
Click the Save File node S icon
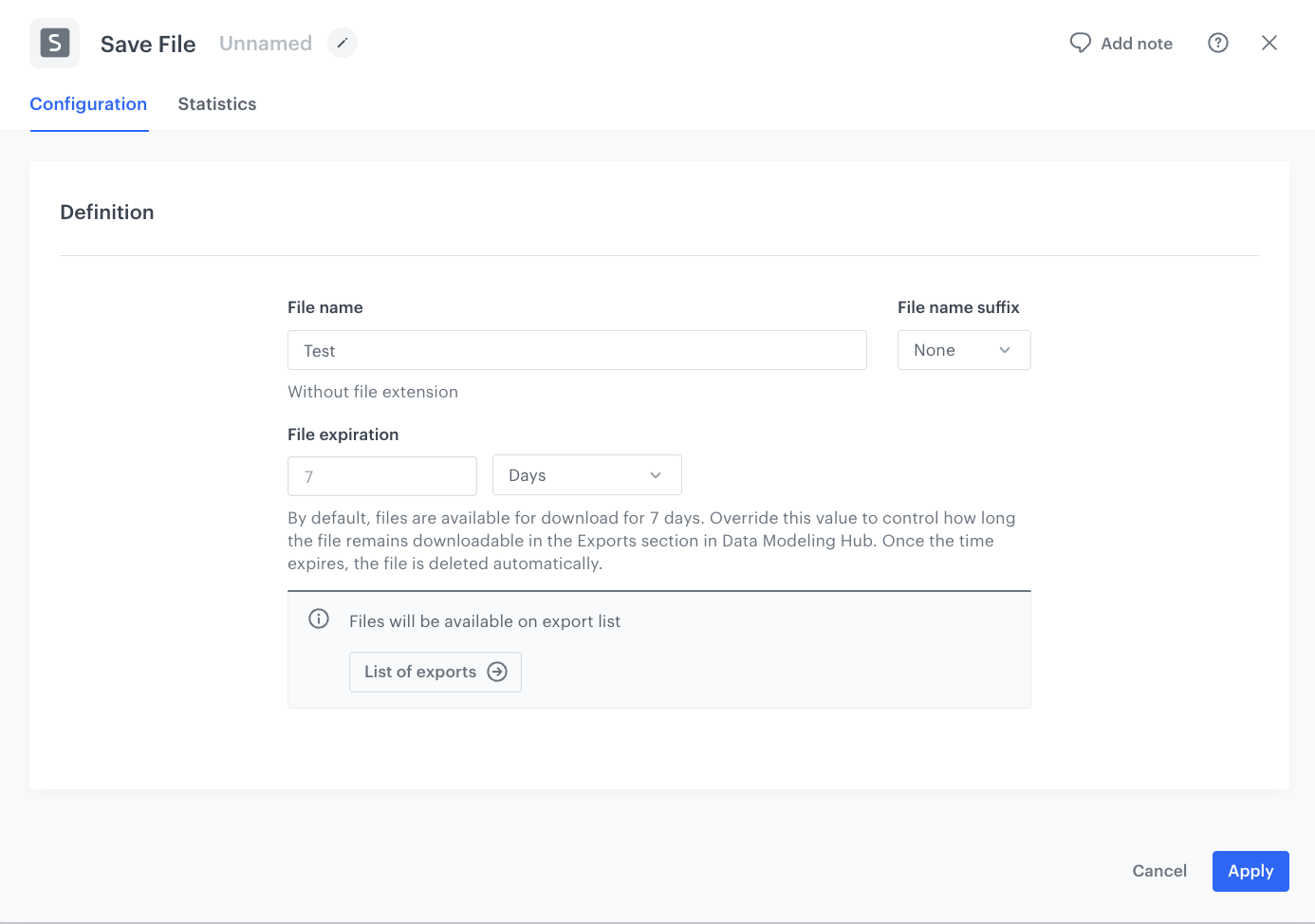pos(54,43)
